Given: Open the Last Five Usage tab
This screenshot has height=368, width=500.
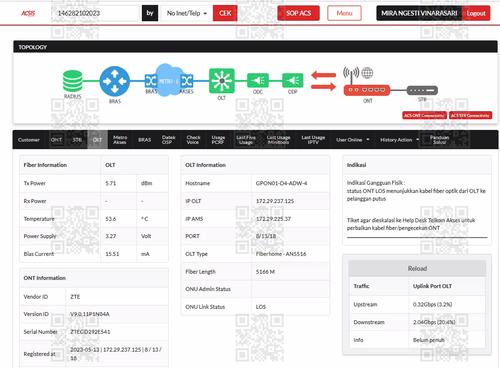Looking at the screenshot, I should point(246,140).
